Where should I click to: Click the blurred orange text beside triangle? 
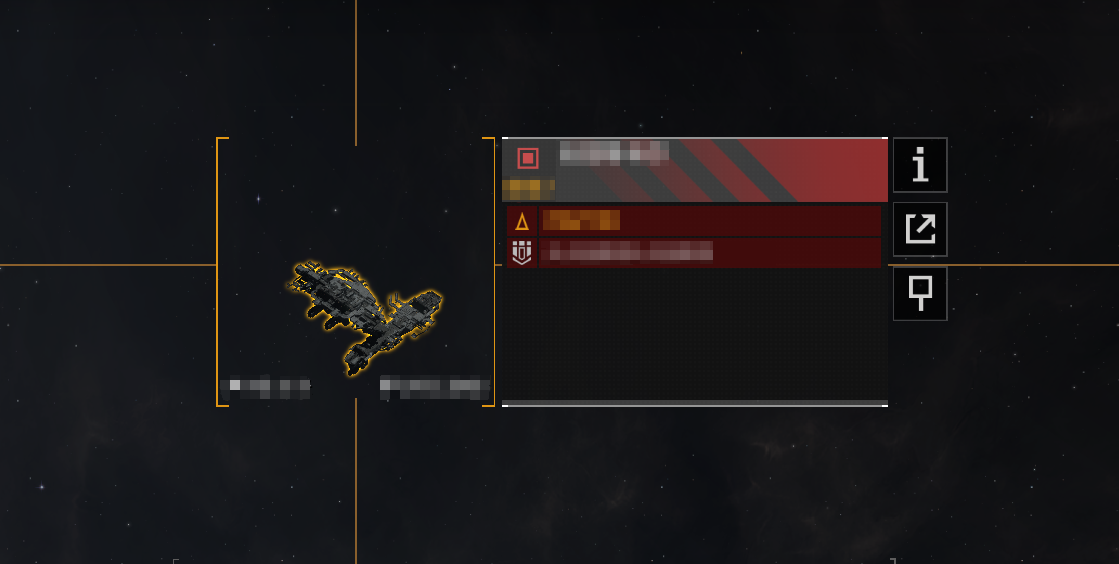pos(581,221)
